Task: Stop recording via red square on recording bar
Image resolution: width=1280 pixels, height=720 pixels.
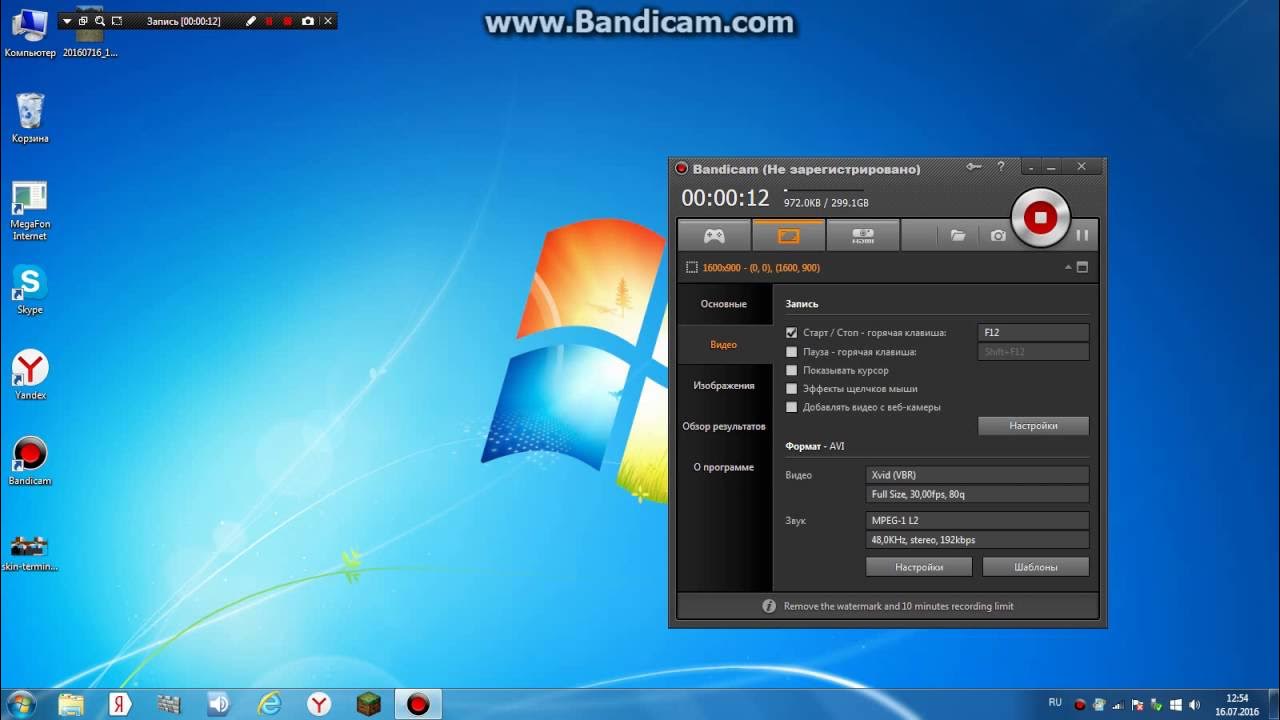Action: pyautogui.click(x=269, y=21)
